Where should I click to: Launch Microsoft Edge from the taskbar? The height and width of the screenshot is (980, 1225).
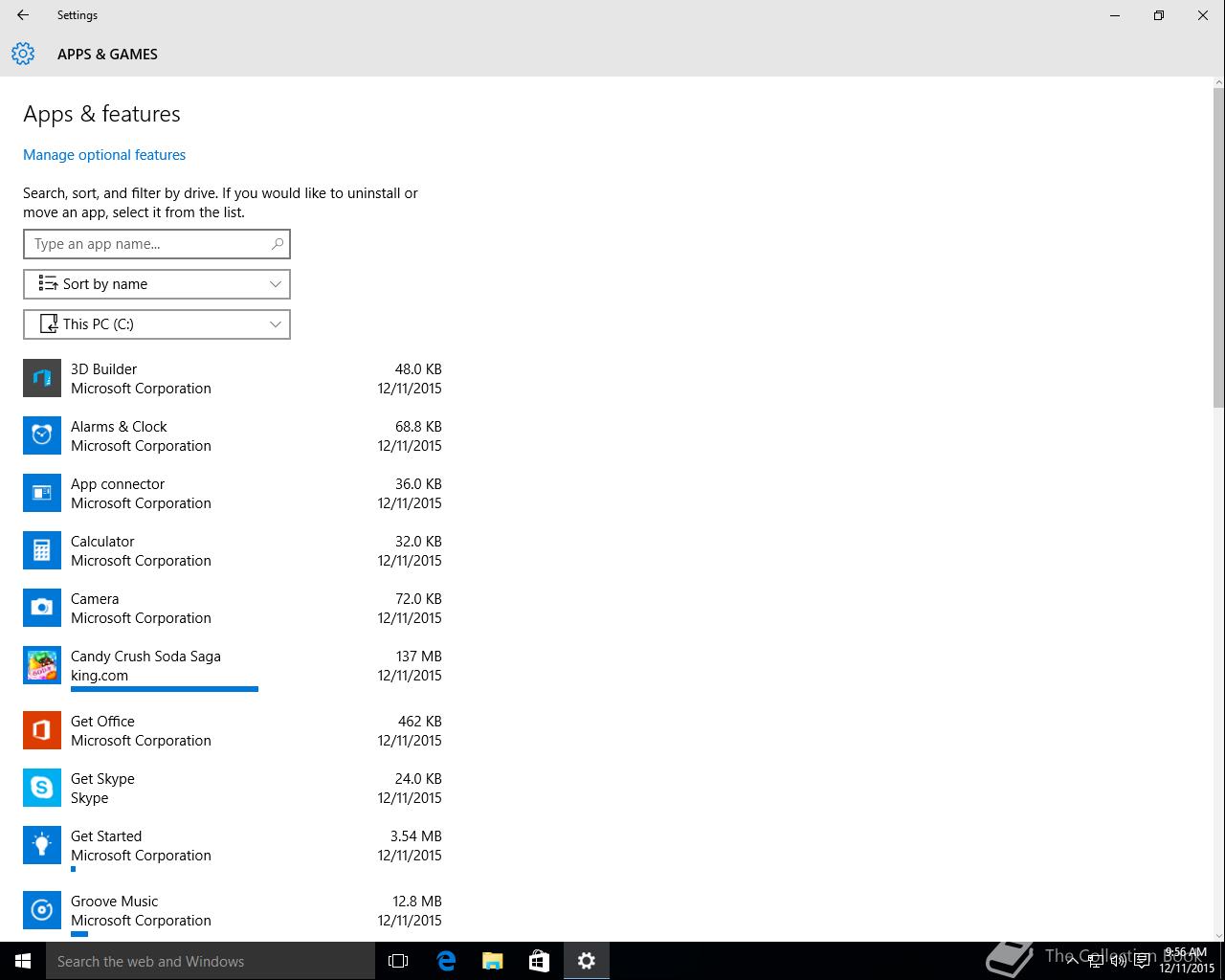(445, 961)
